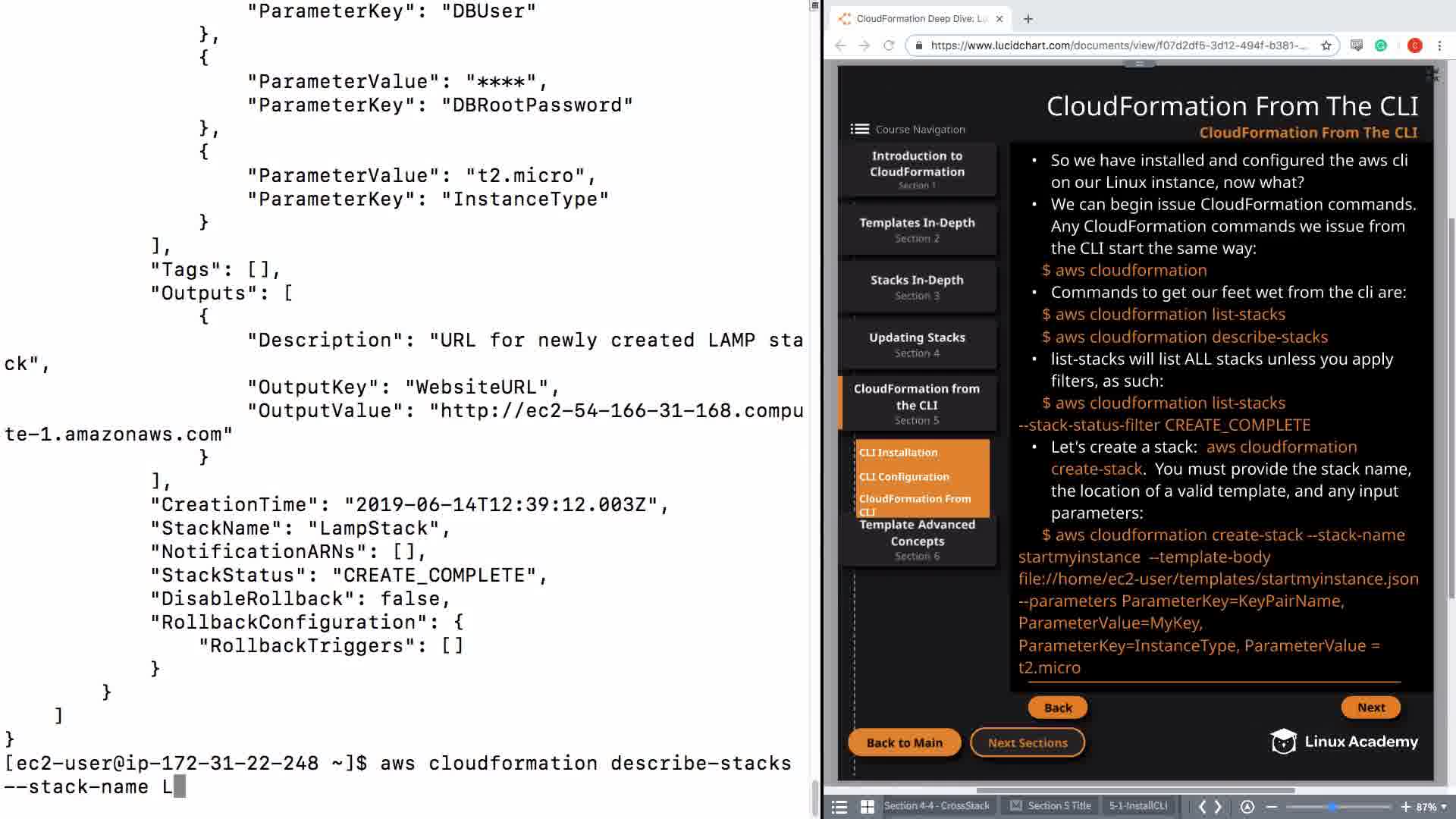The width and height of the screenshot is (1456, 819).
Task: Switch to the Section 5 Title page tab
Action: pos(1059,806)
